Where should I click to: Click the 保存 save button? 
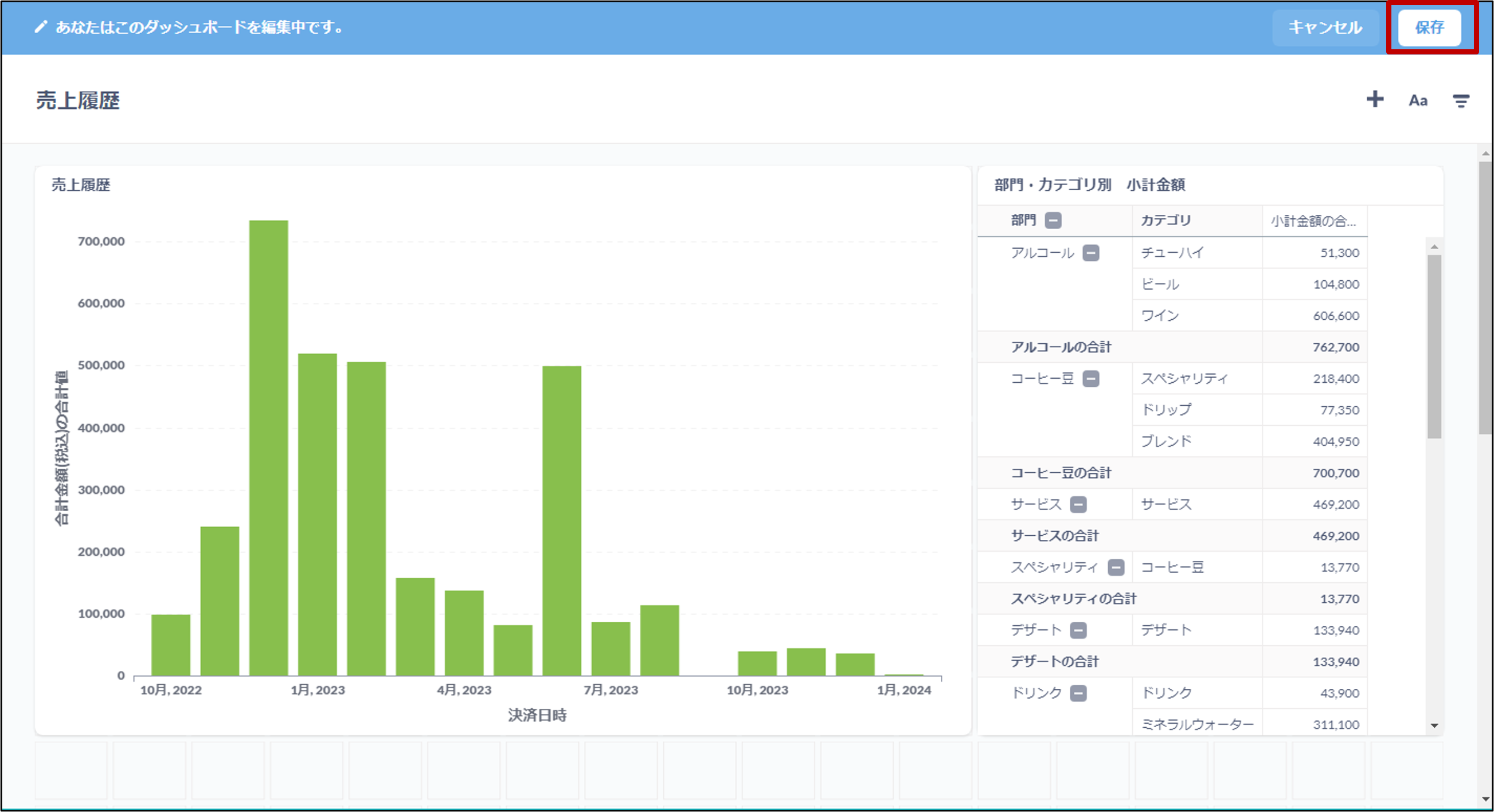pyautogui.click(x=1429, y=28)
